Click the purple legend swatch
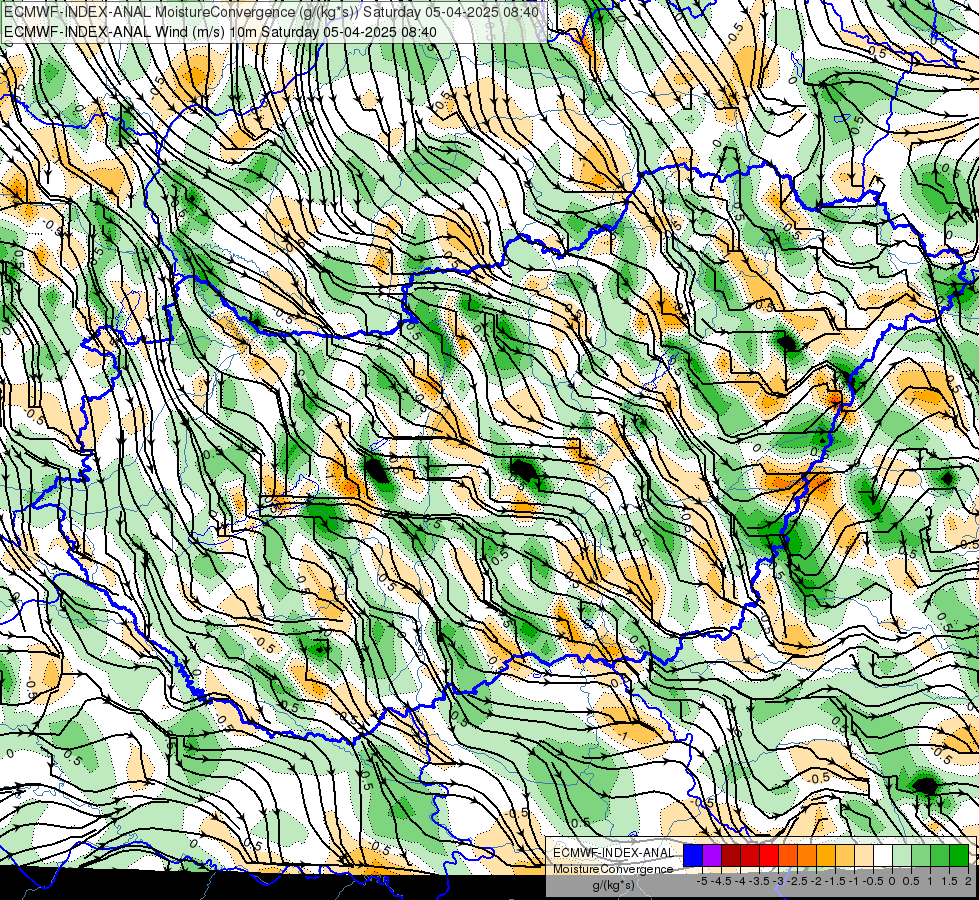Image resolution: width=979 pixels, height=900 pixels. tap(712, 855)
